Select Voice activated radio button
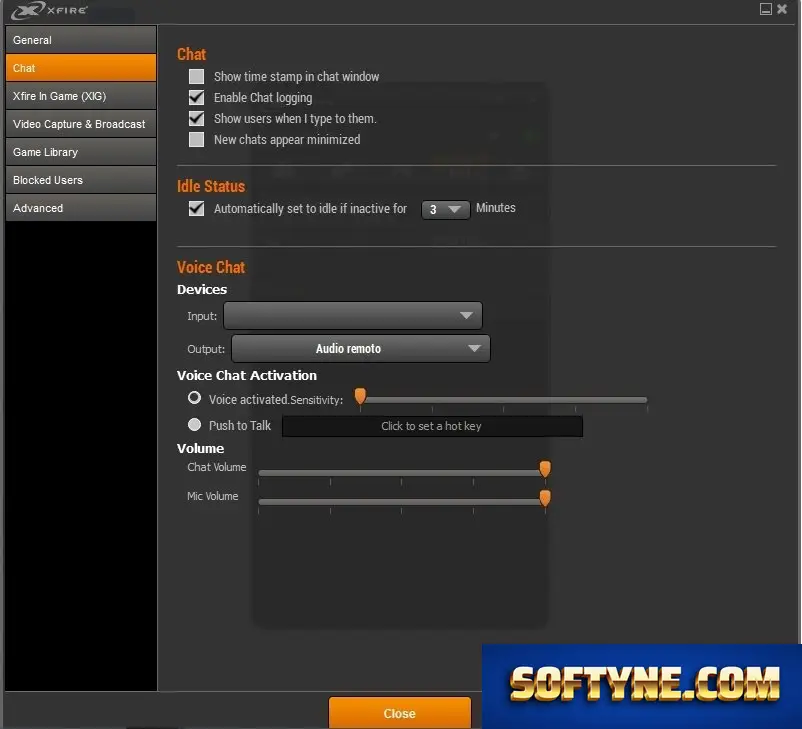 194,398
